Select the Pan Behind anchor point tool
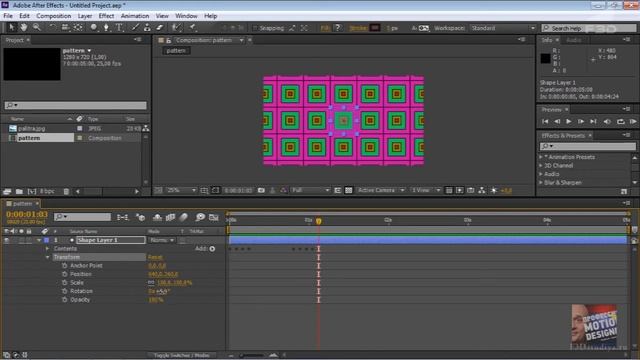Screen dimensions: 640x360 [x=78, y=27]
